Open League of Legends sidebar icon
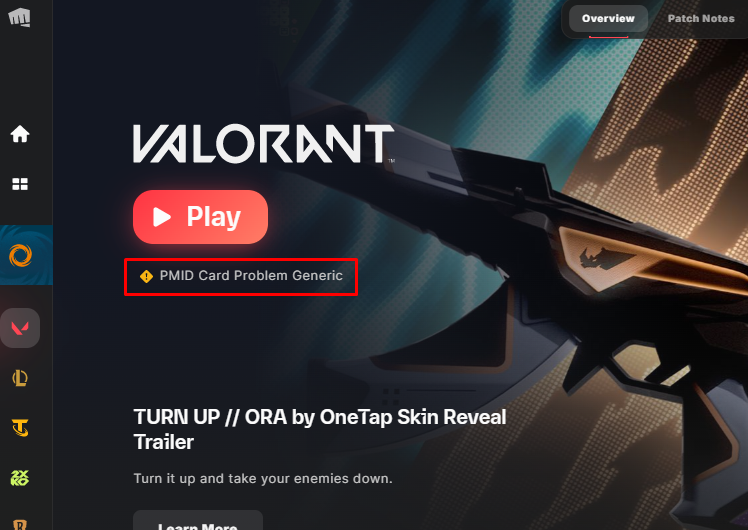The image size is (748, 530). 20,378
